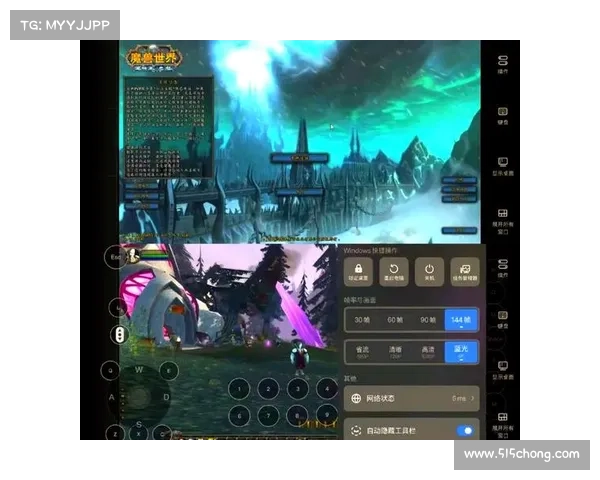The image size is (600, 480).
Task: Open the task manager shortcut icon
Action: pyautogui.click(x=463, y=270)
